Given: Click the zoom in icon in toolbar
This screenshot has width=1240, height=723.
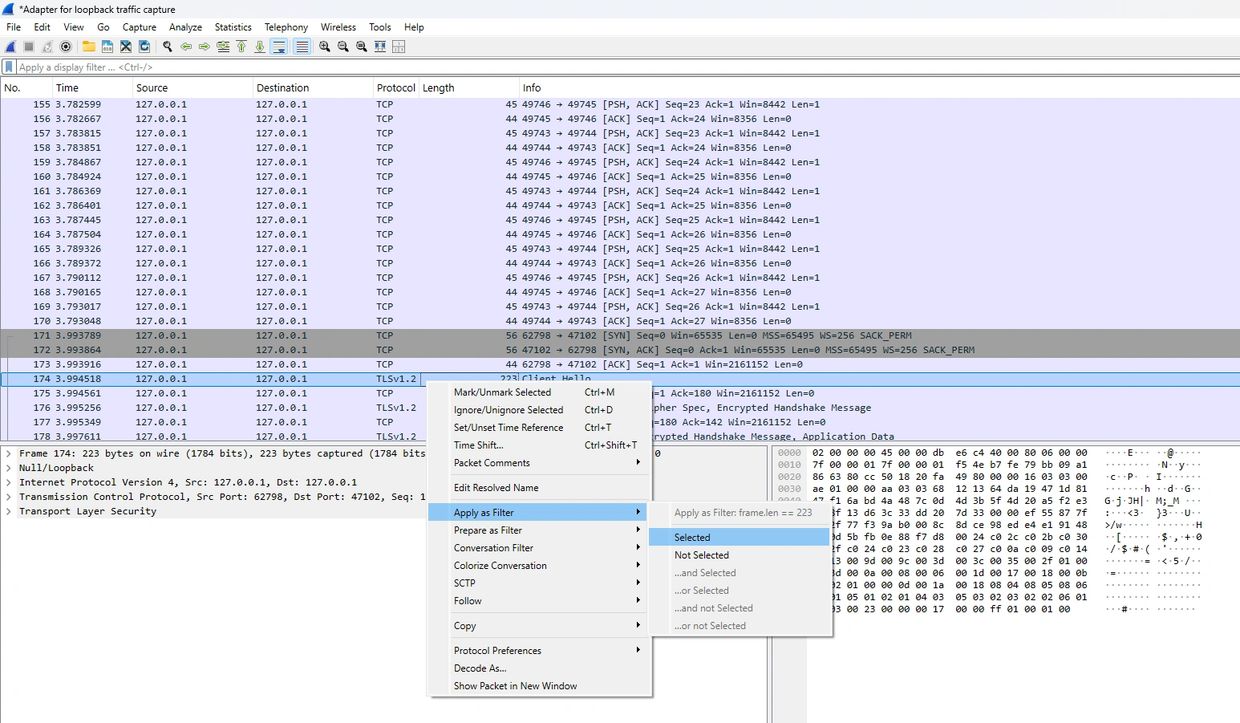Looking at the screenshot, I should (x=325, y=47).
